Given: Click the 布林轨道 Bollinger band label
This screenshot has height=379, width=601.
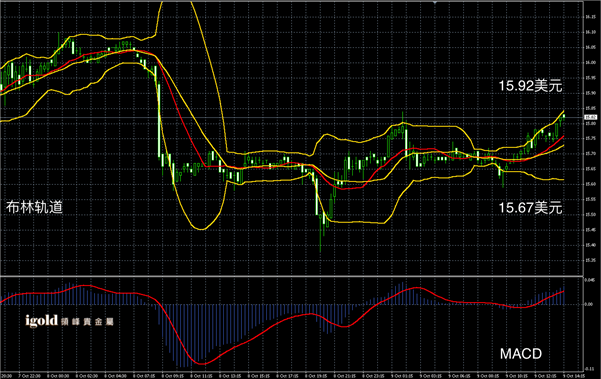Looking at the screenshot, I should 34,207.
